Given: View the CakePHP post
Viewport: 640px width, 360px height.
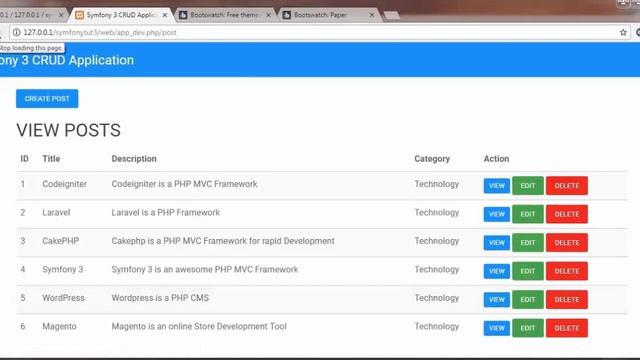Looking at the screenshot, I should (497, 243).
